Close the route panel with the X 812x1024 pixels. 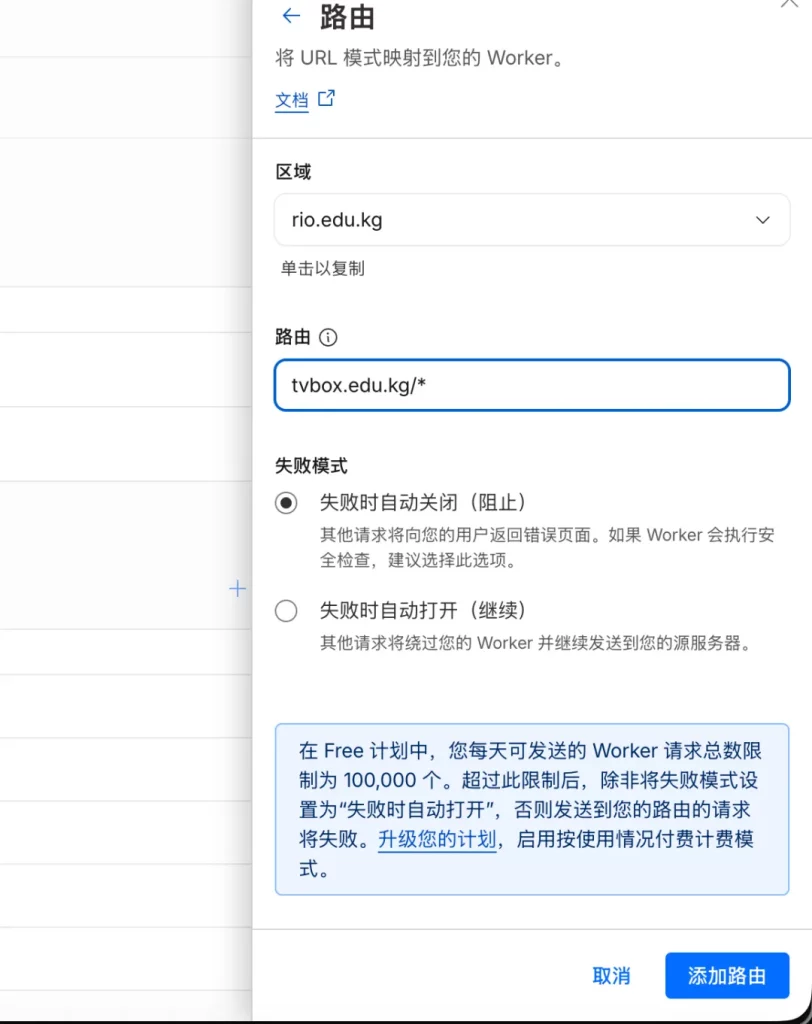click(789, 3)
